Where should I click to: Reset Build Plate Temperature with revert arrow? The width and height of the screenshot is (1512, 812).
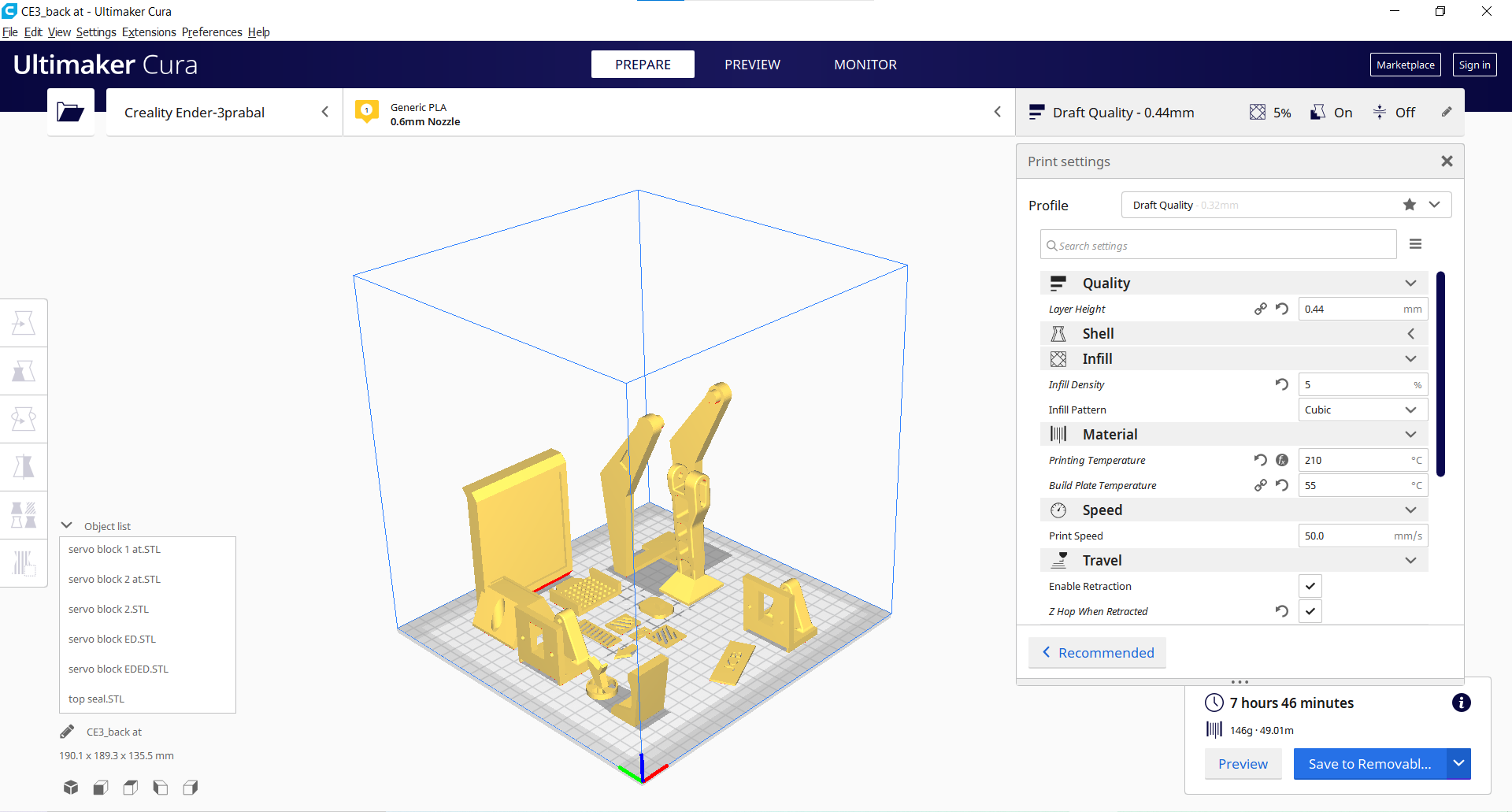(x=1282, y=485)
